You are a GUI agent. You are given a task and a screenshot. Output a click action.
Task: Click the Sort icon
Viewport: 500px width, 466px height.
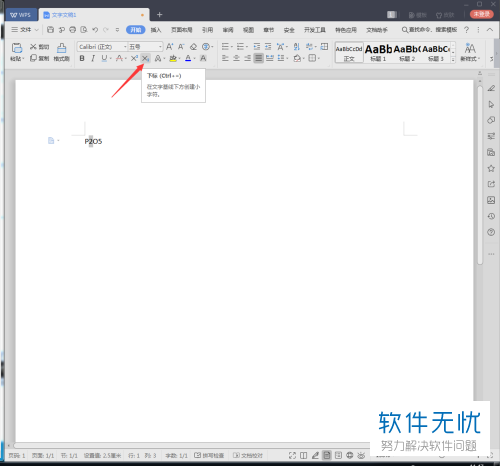coord(296,46)
